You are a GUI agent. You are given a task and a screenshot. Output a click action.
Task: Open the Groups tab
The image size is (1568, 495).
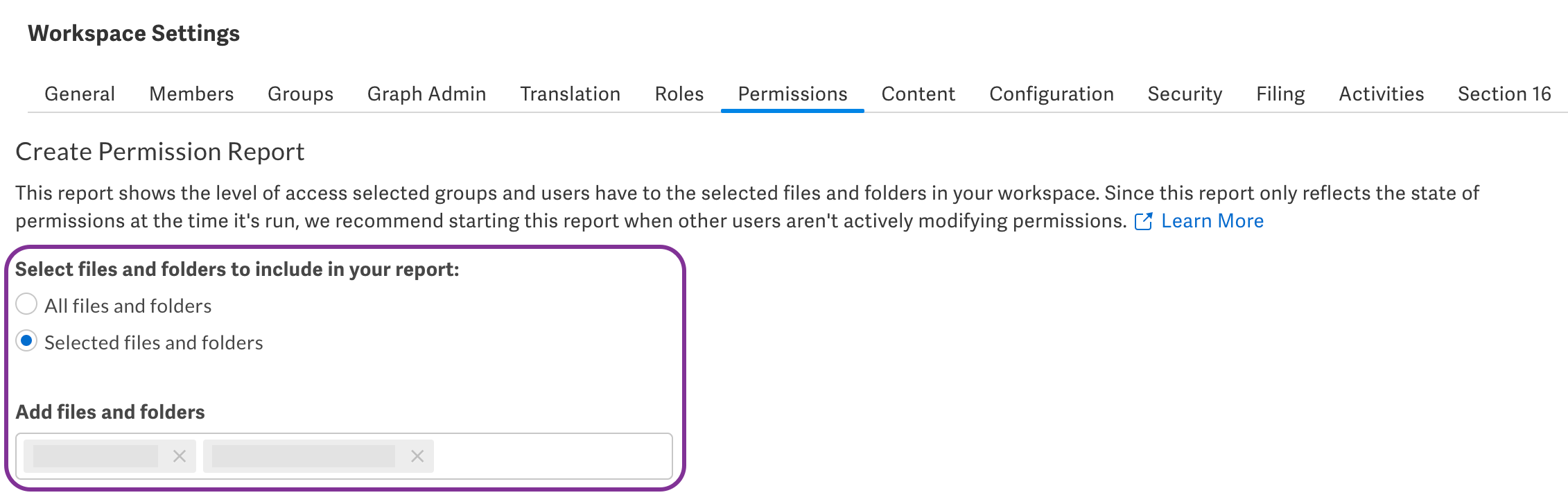[300, 94]
